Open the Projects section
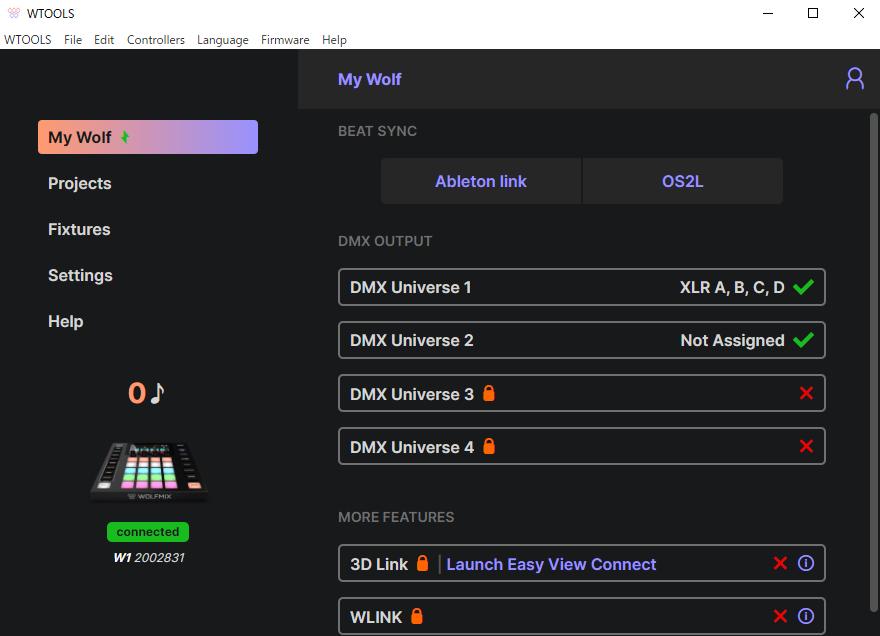The height and width of the screenshot is (636, 880). pyautogui.click(x=80, y=184)
